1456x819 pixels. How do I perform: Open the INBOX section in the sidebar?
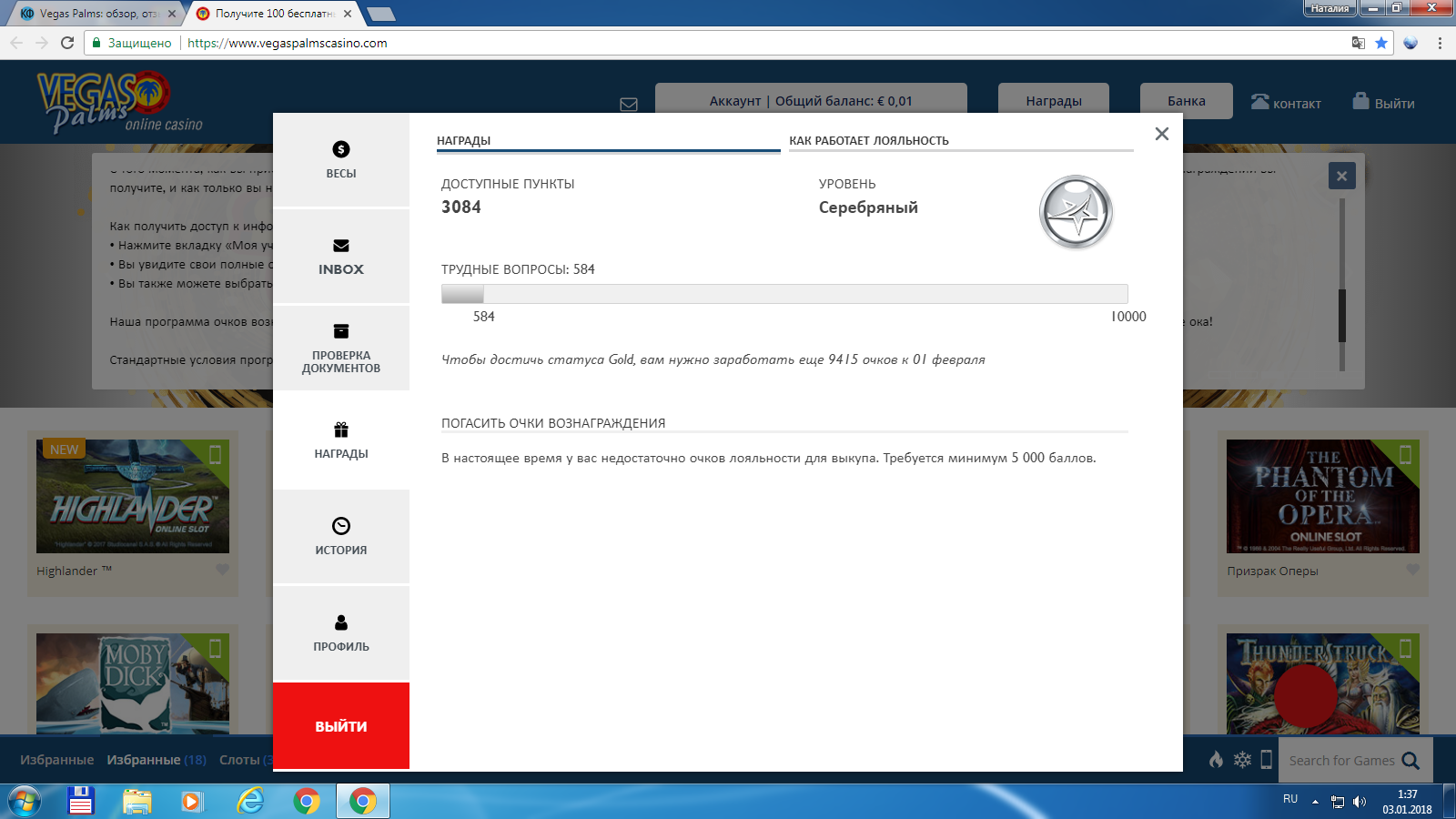click(341, 257)
